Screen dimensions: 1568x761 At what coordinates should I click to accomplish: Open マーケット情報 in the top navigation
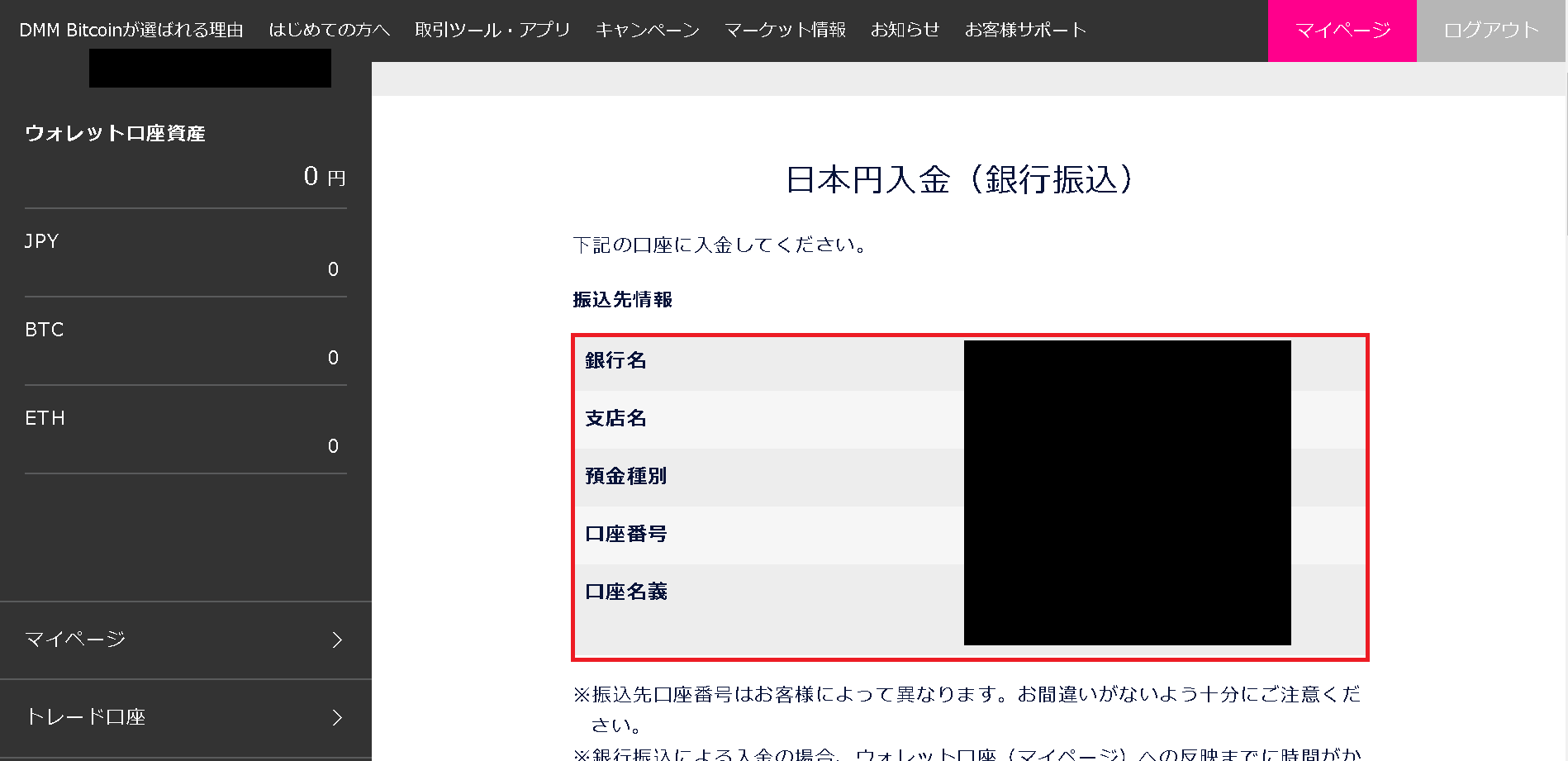point(785,30)
